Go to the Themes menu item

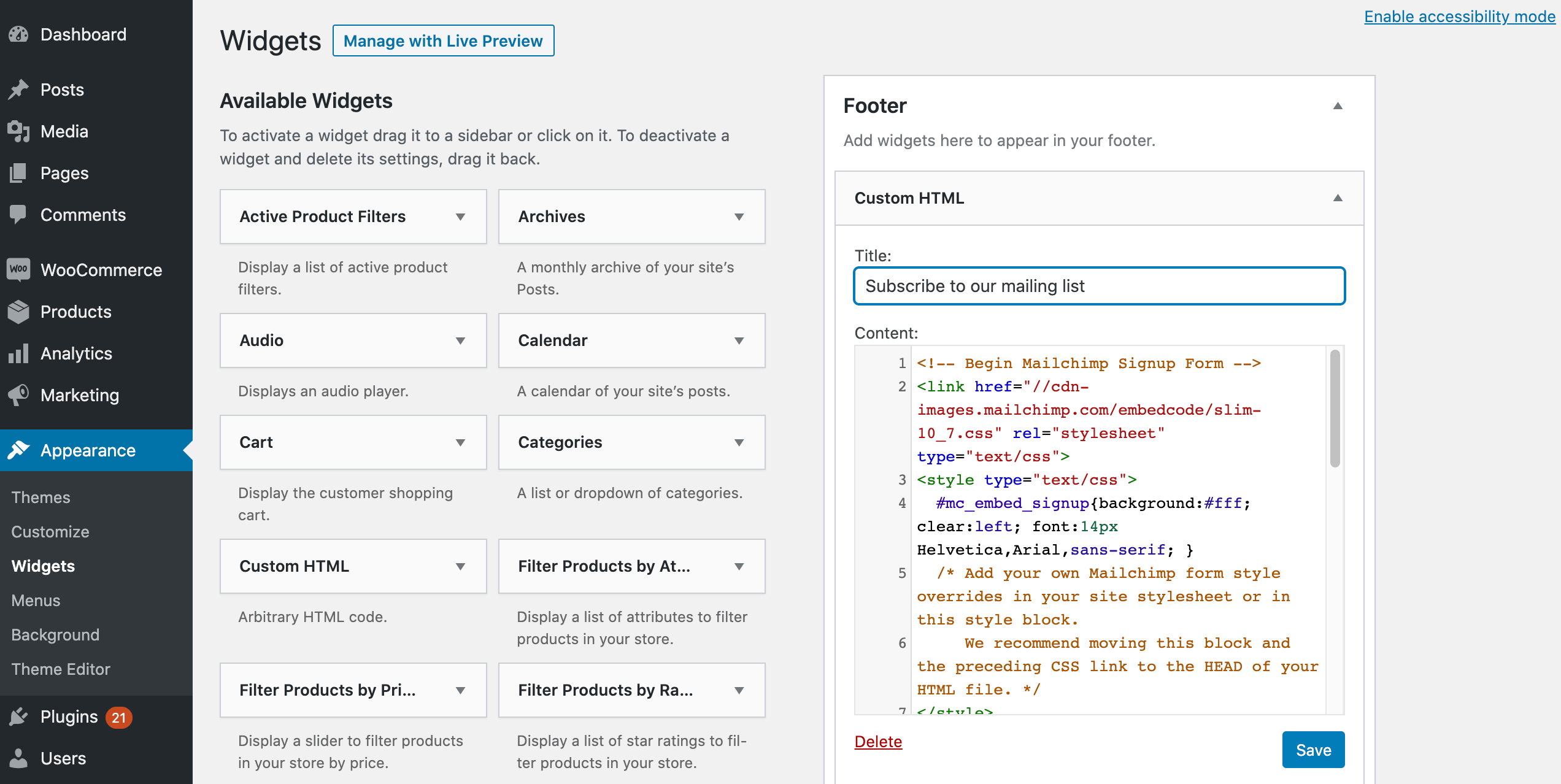(40, 497)
